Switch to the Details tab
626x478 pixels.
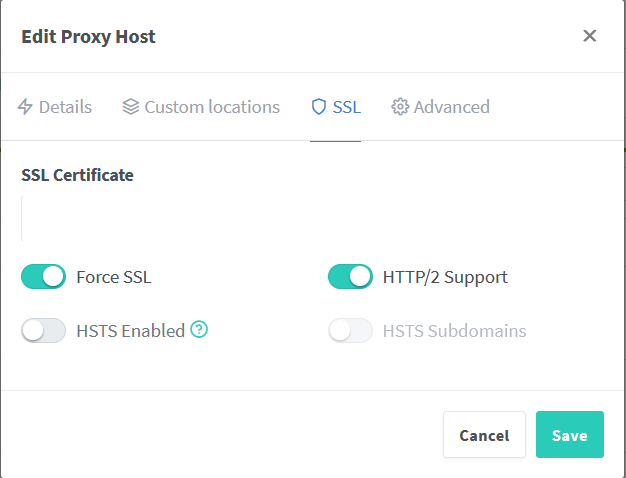[65, 107]
